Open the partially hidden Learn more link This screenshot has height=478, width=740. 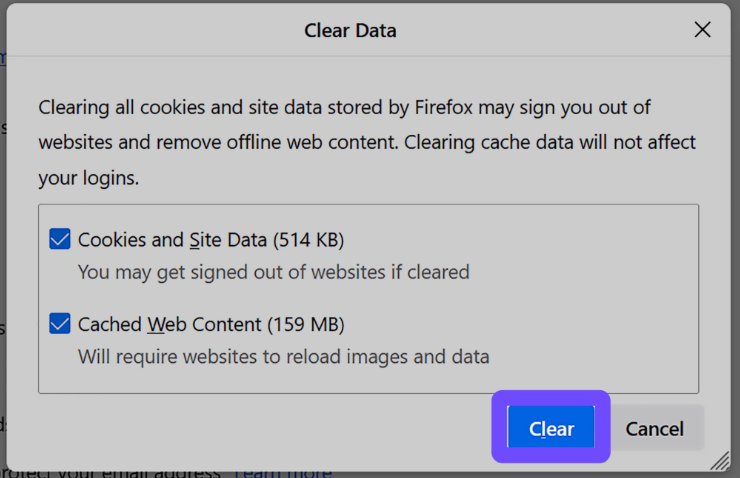point(284,472)
